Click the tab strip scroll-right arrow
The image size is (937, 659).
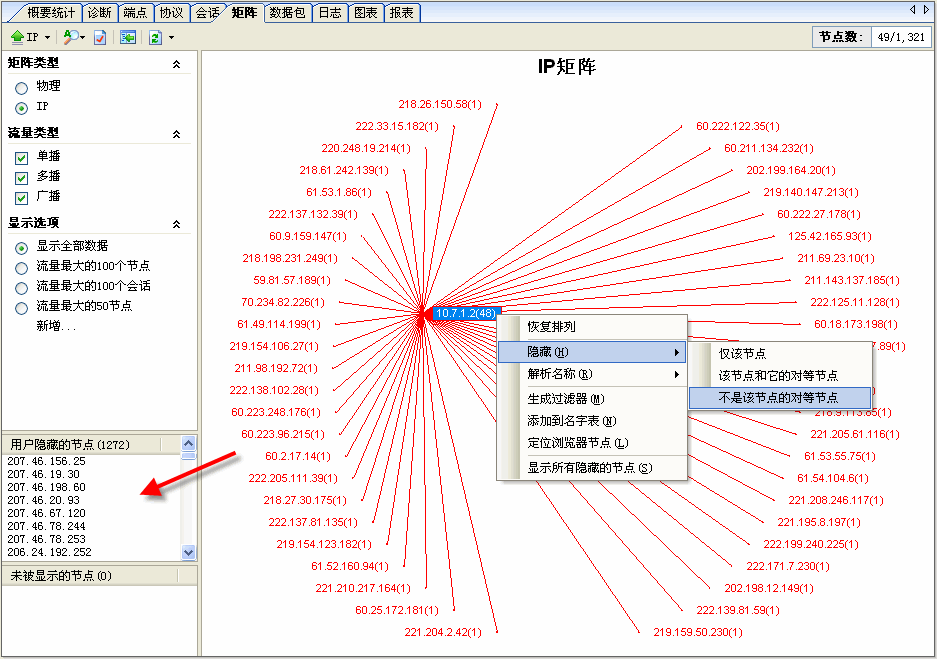click(926, 10)
